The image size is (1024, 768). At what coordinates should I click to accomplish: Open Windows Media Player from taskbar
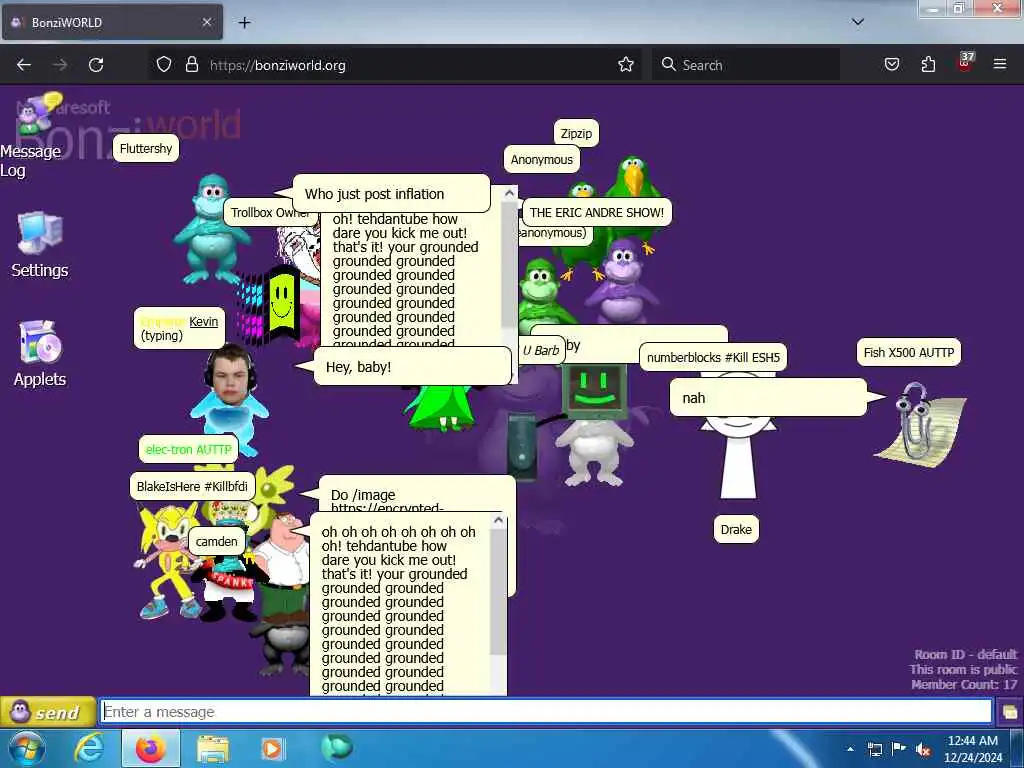coord(272,749)
